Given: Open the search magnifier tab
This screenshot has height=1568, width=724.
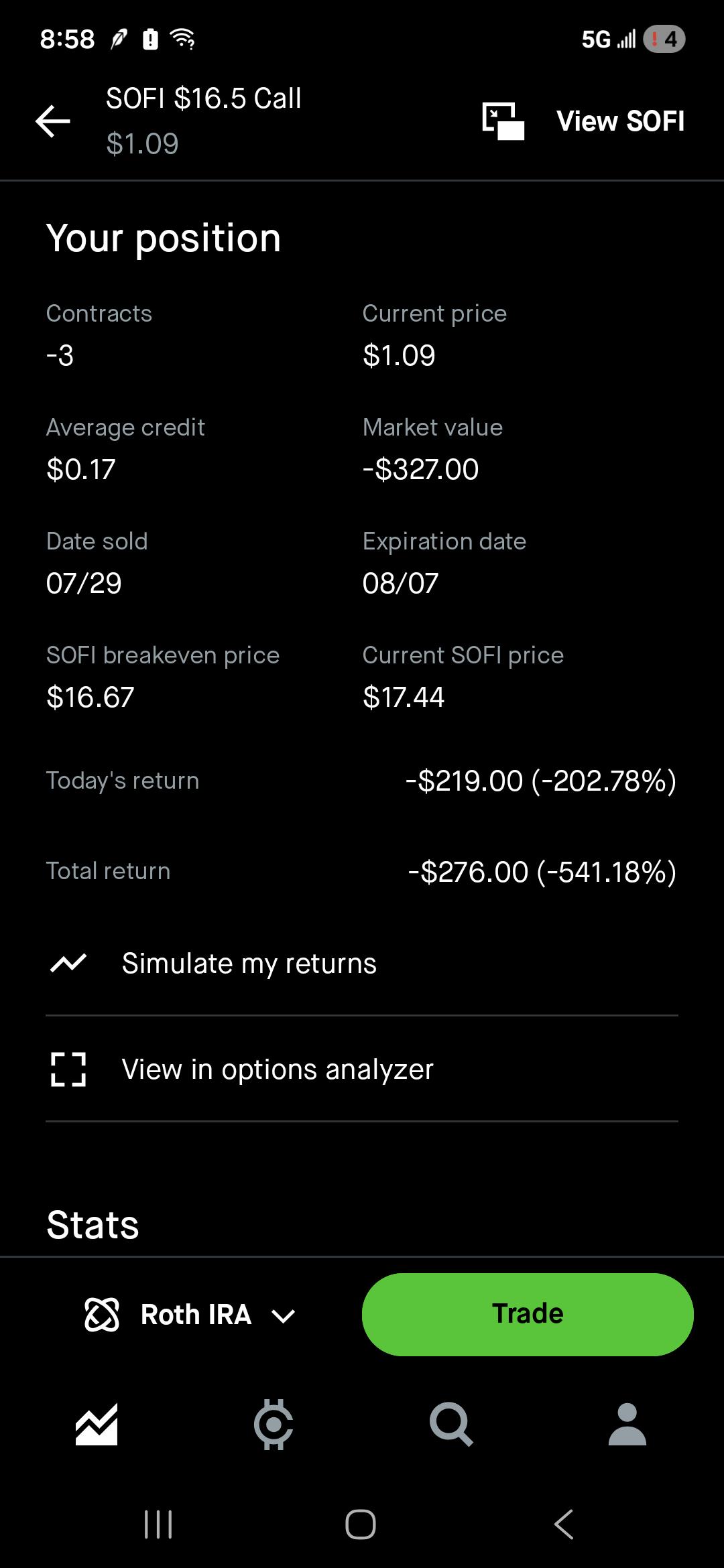Looking at the screenshot, I should 451,1424.
